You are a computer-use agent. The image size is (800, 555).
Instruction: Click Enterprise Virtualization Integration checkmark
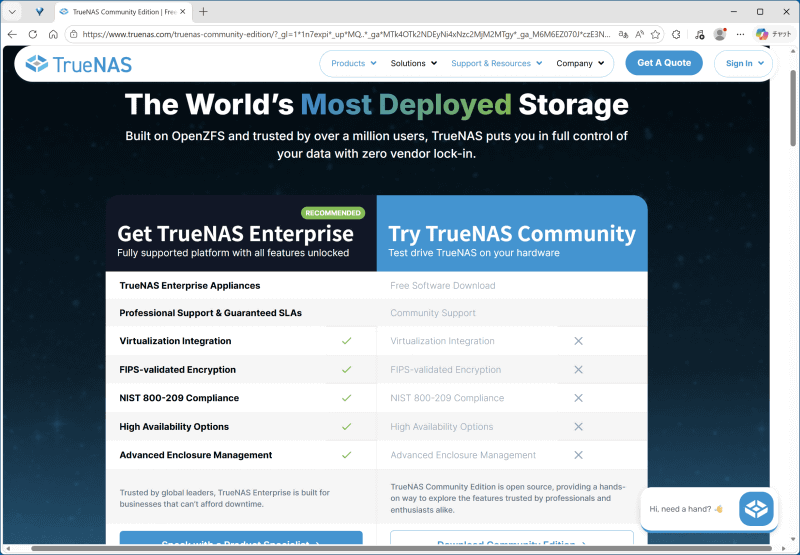[346, 341]
